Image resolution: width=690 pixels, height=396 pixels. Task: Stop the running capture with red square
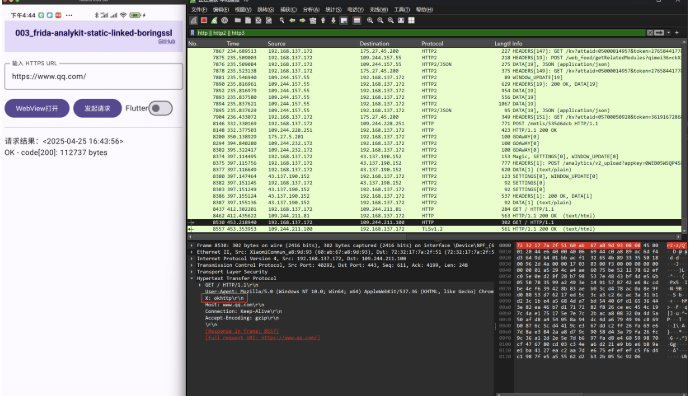coord(204,20)
